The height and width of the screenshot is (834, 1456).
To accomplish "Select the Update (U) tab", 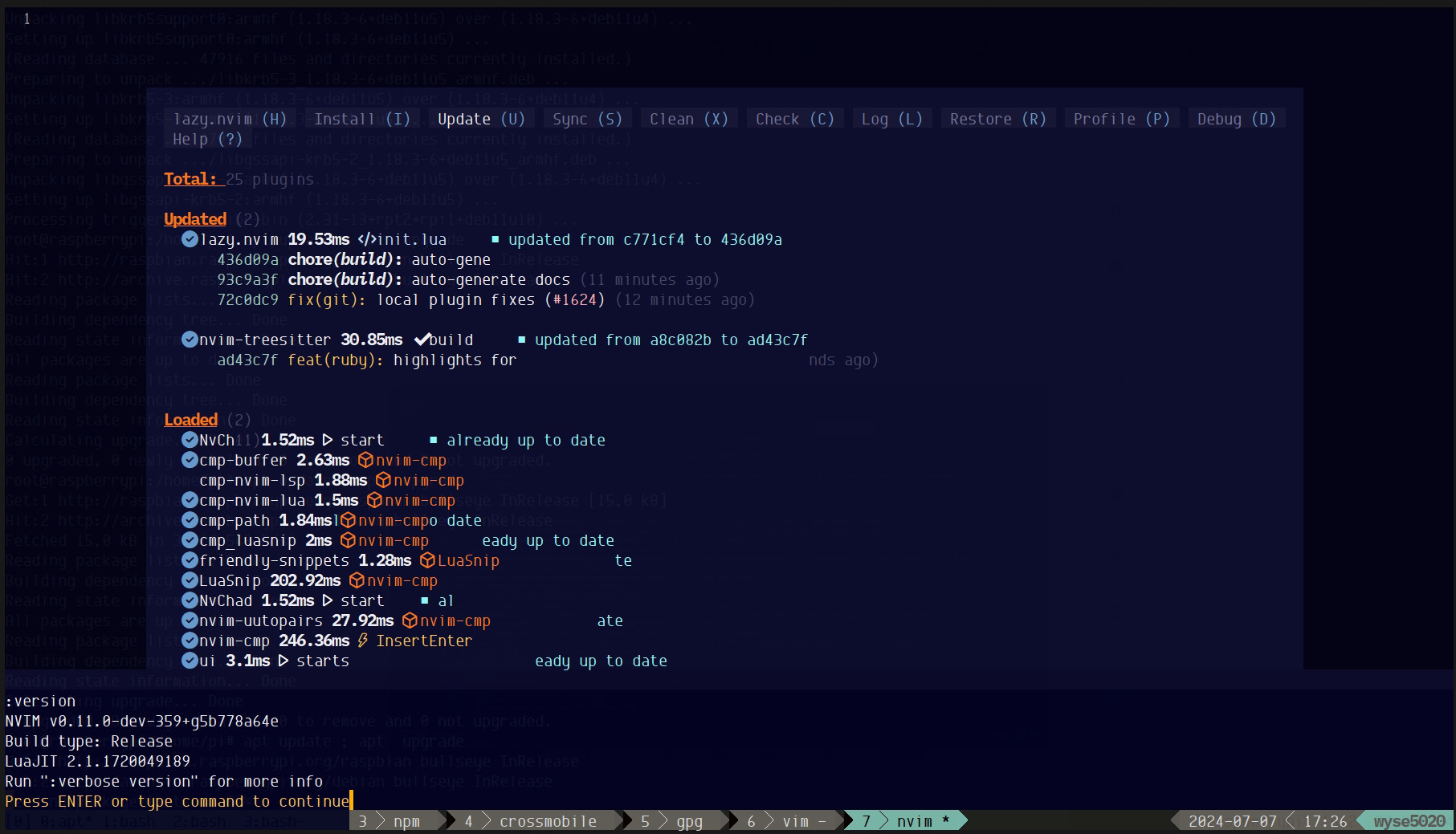I will [481, 119].
